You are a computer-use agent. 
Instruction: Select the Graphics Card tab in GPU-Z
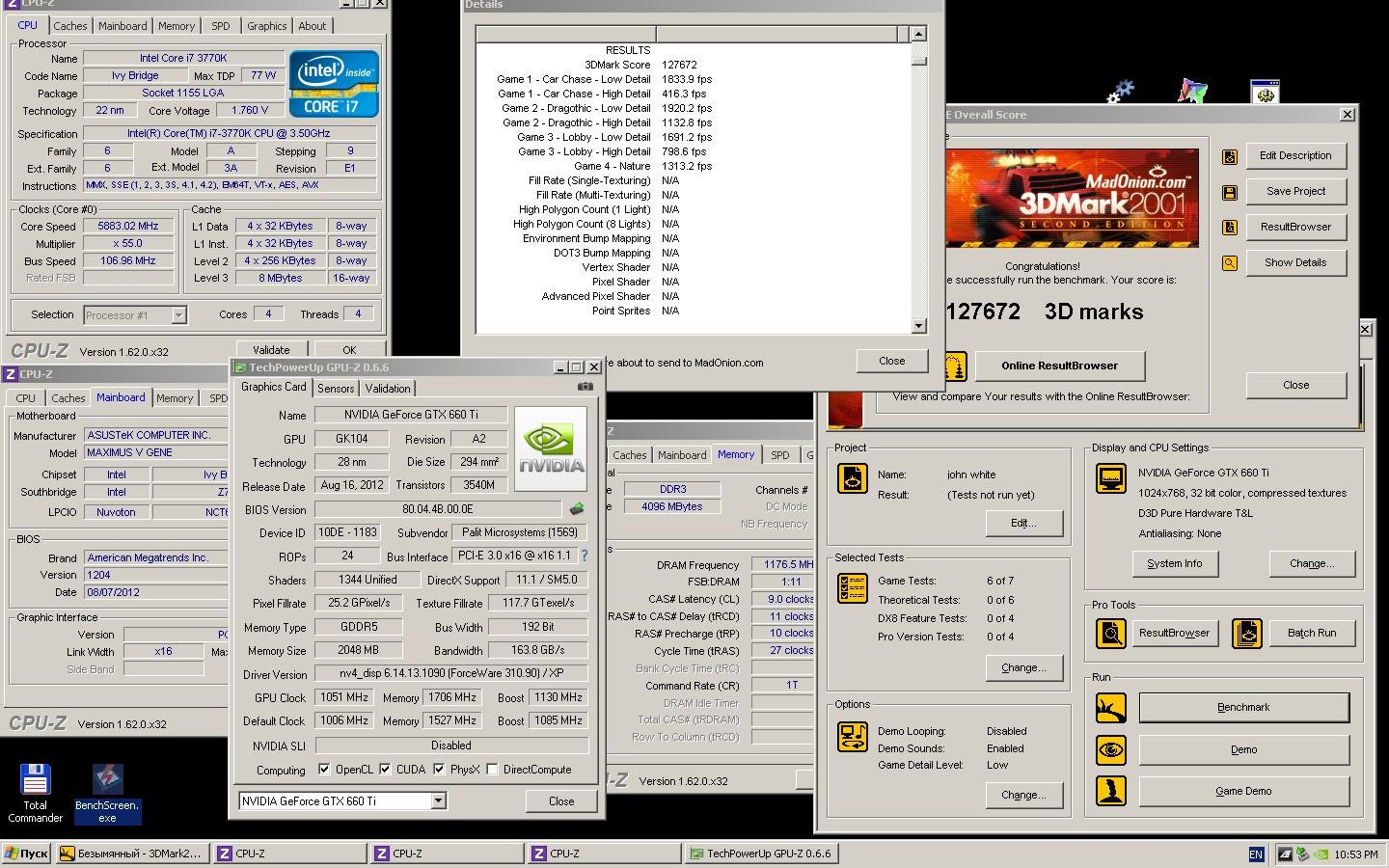273,387
